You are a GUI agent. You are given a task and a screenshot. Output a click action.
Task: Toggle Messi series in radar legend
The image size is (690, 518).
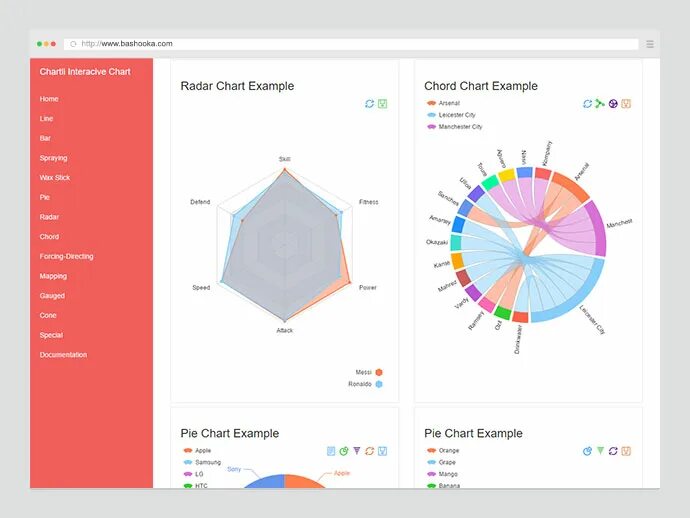(x=369, y=372)
